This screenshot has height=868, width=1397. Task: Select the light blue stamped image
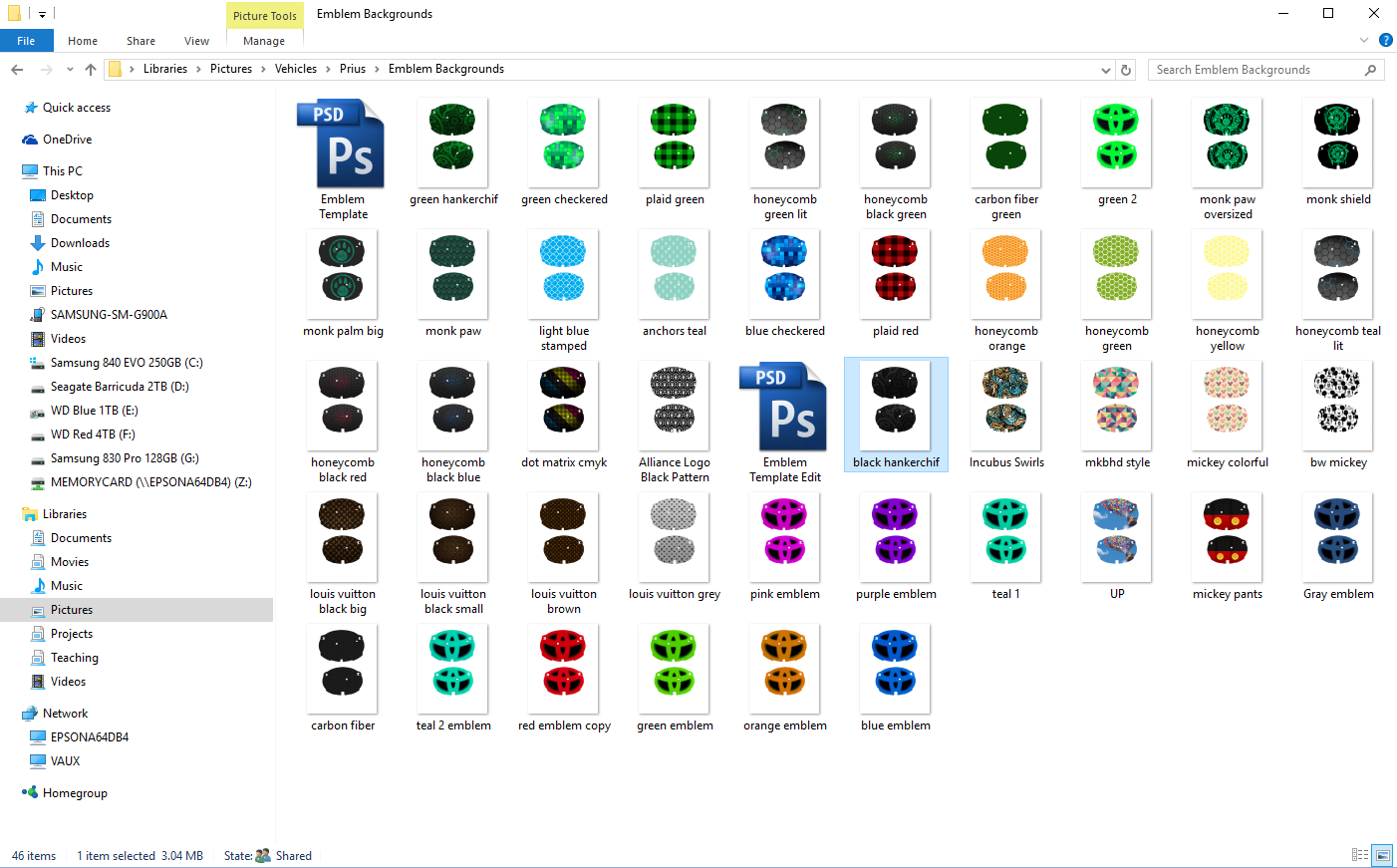click(564, 275)
